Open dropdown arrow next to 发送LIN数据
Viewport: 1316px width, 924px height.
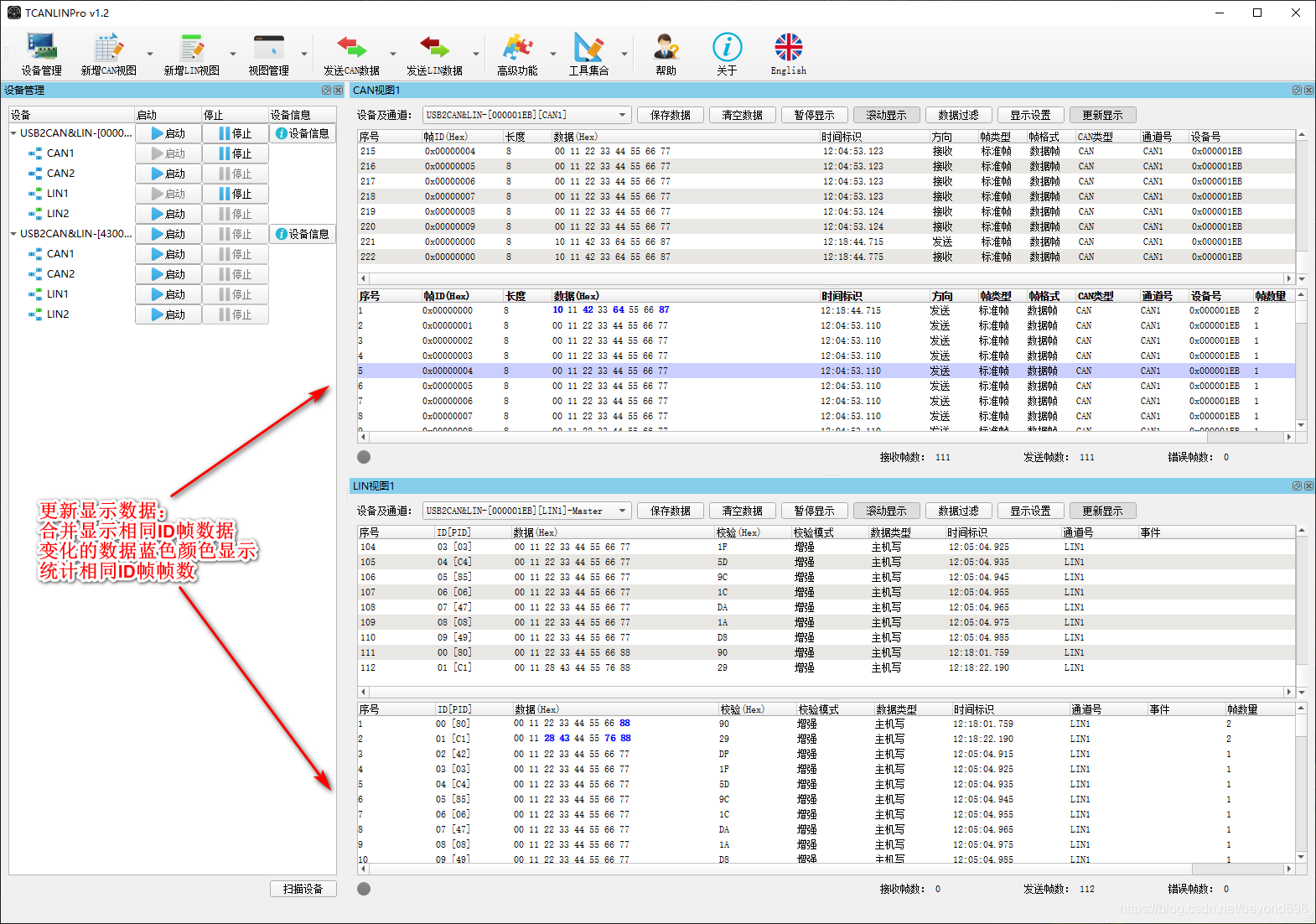click(x=475, y=55)
